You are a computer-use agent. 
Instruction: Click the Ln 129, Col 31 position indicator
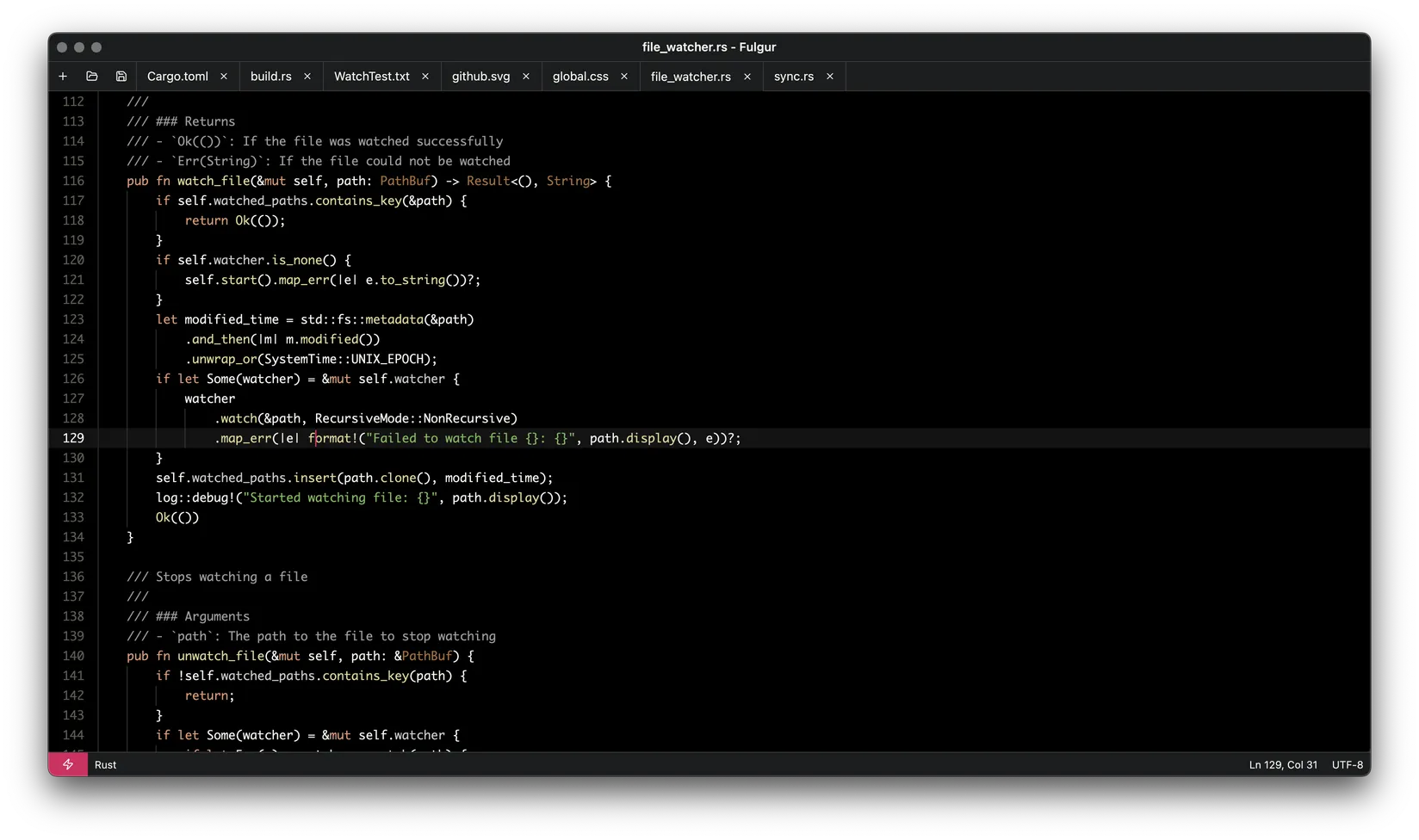[1283, 764]
